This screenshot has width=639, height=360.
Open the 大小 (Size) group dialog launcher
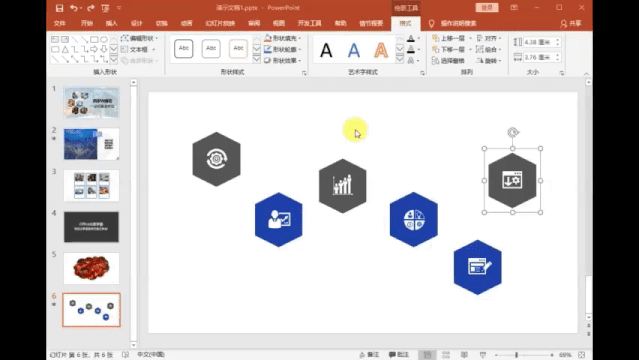562,73
